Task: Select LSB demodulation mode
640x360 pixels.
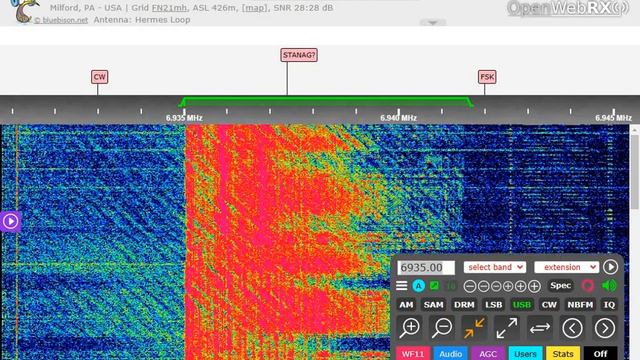Action: pyautogui.click(x=493, y=305)
